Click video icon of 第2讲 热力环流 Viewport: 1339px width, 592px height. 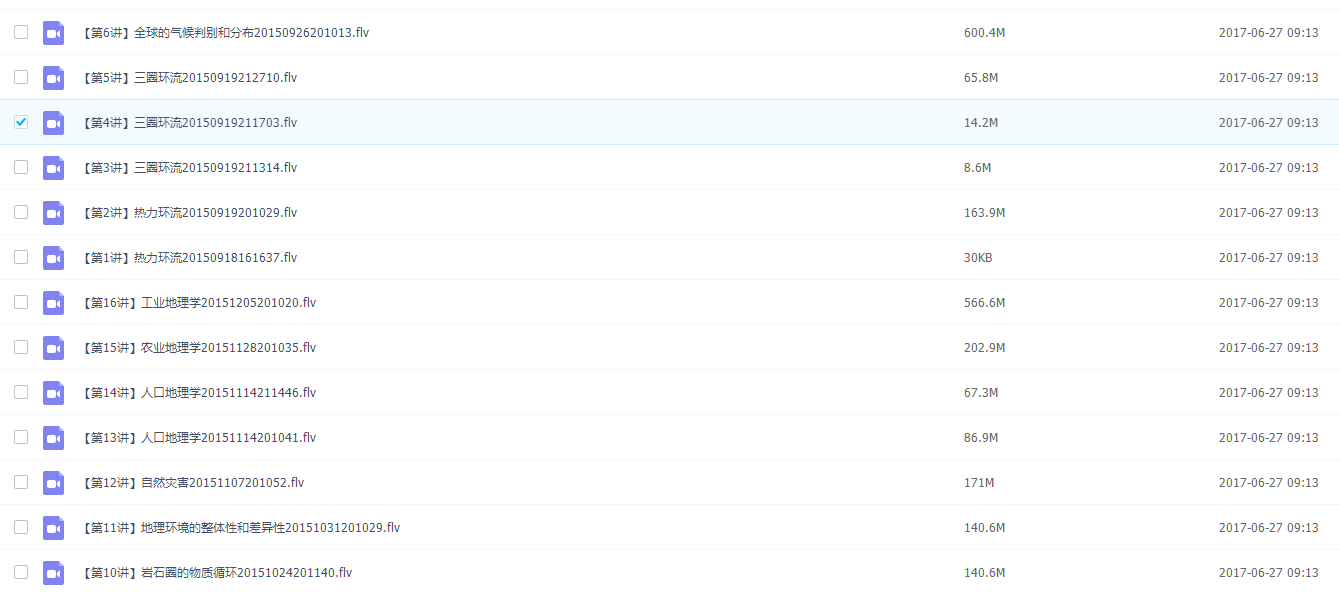(53, 213)
